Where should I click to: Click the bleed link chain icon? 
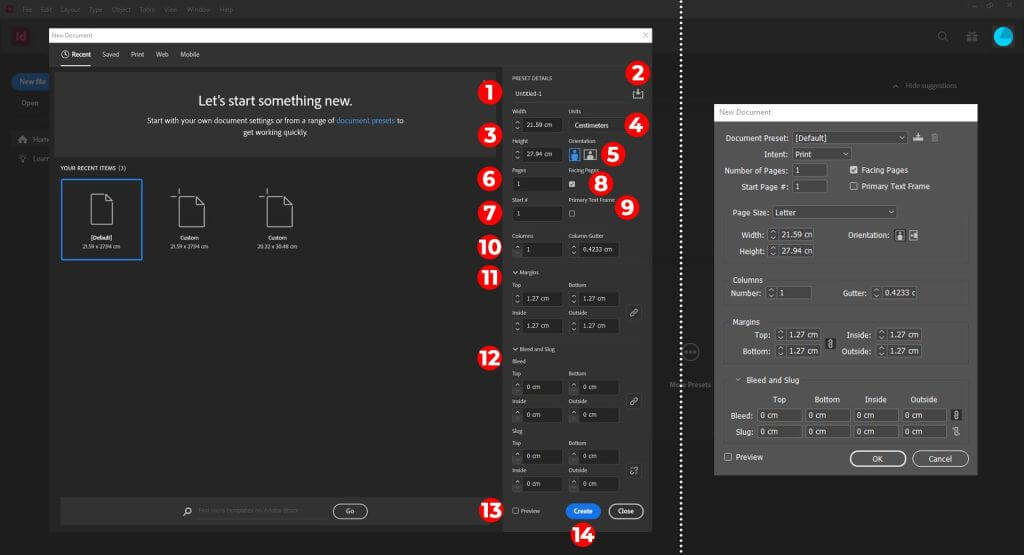coord(634,401)
